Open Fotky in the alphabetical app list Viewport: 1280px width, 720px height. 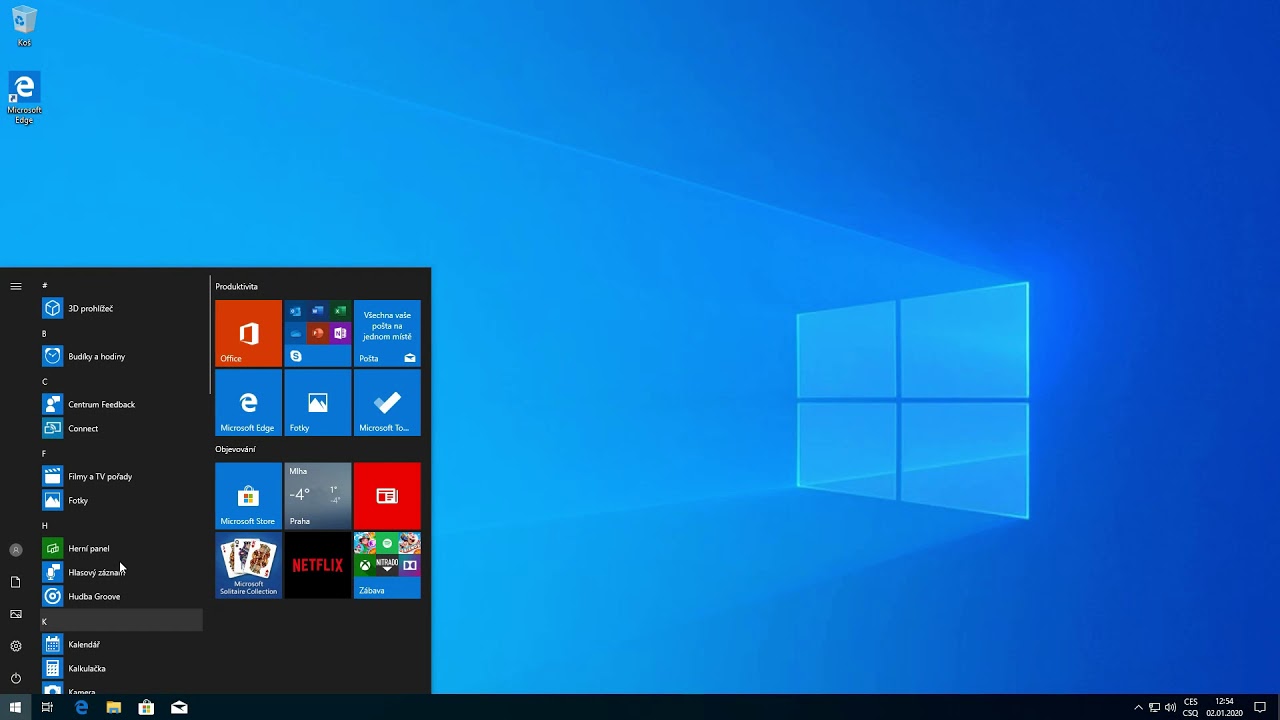pyautogui.click(x=121, y=500)
